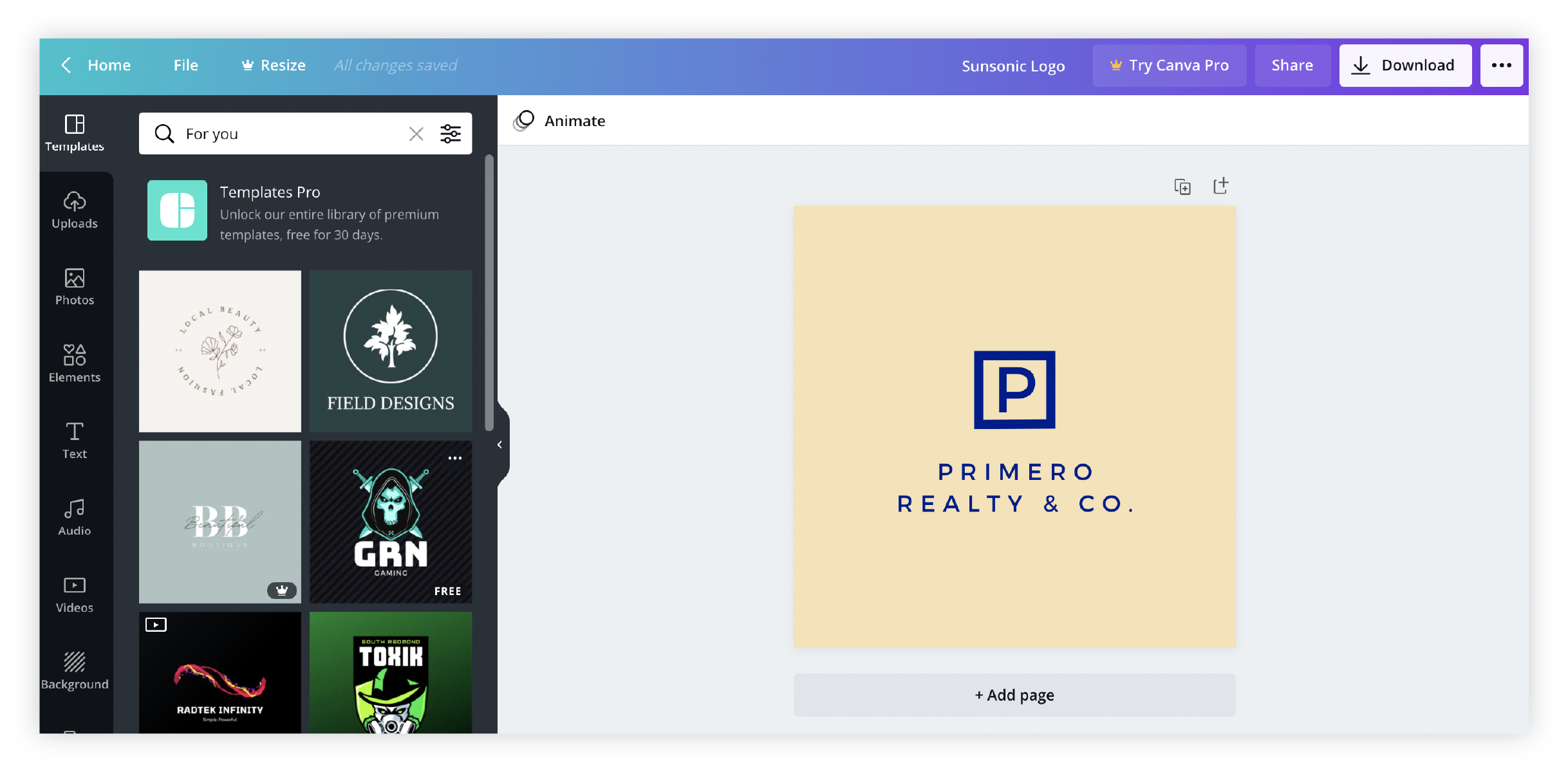This screenshot has height=772, width=1568.
Task: Click the clear search field icon
Action: (x=416, y=133)
